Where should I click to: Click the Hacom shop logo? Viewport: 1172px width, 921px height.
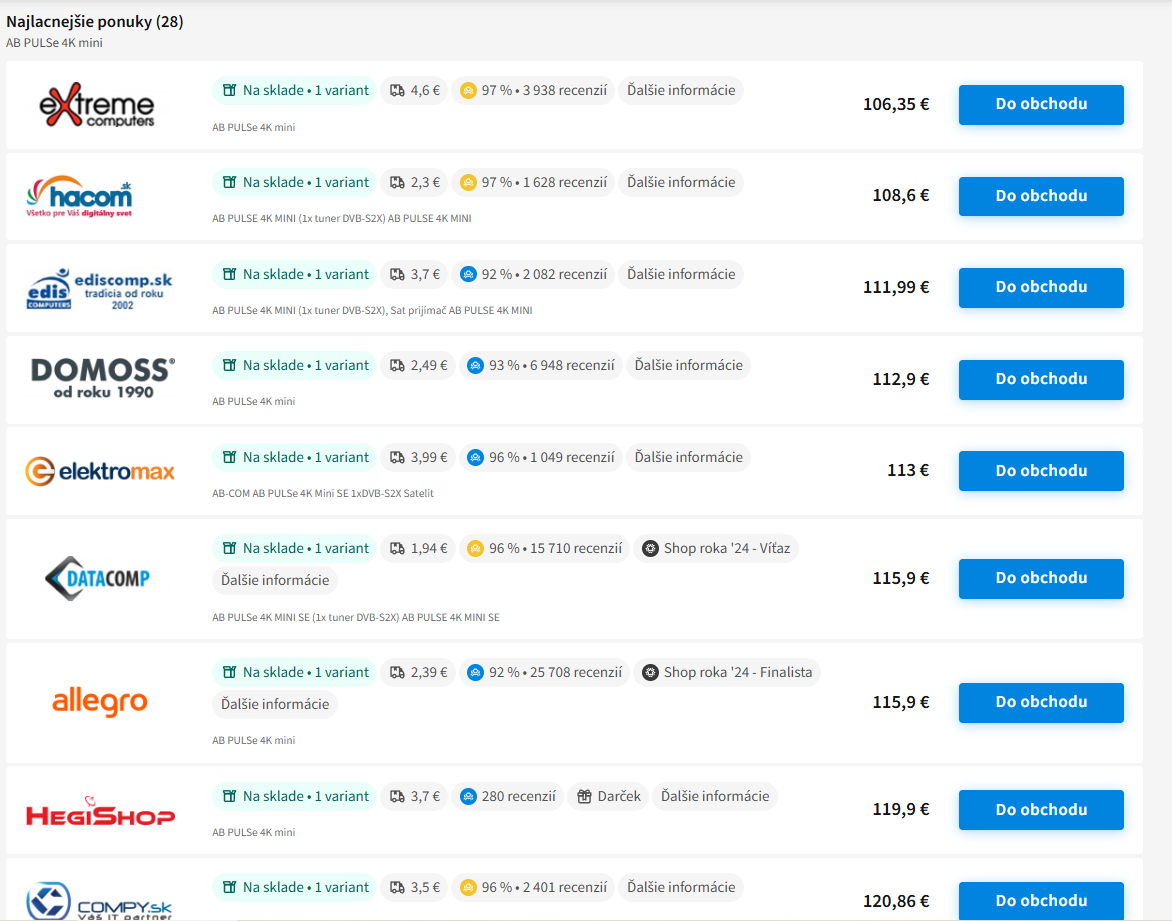tap(79, 197)
